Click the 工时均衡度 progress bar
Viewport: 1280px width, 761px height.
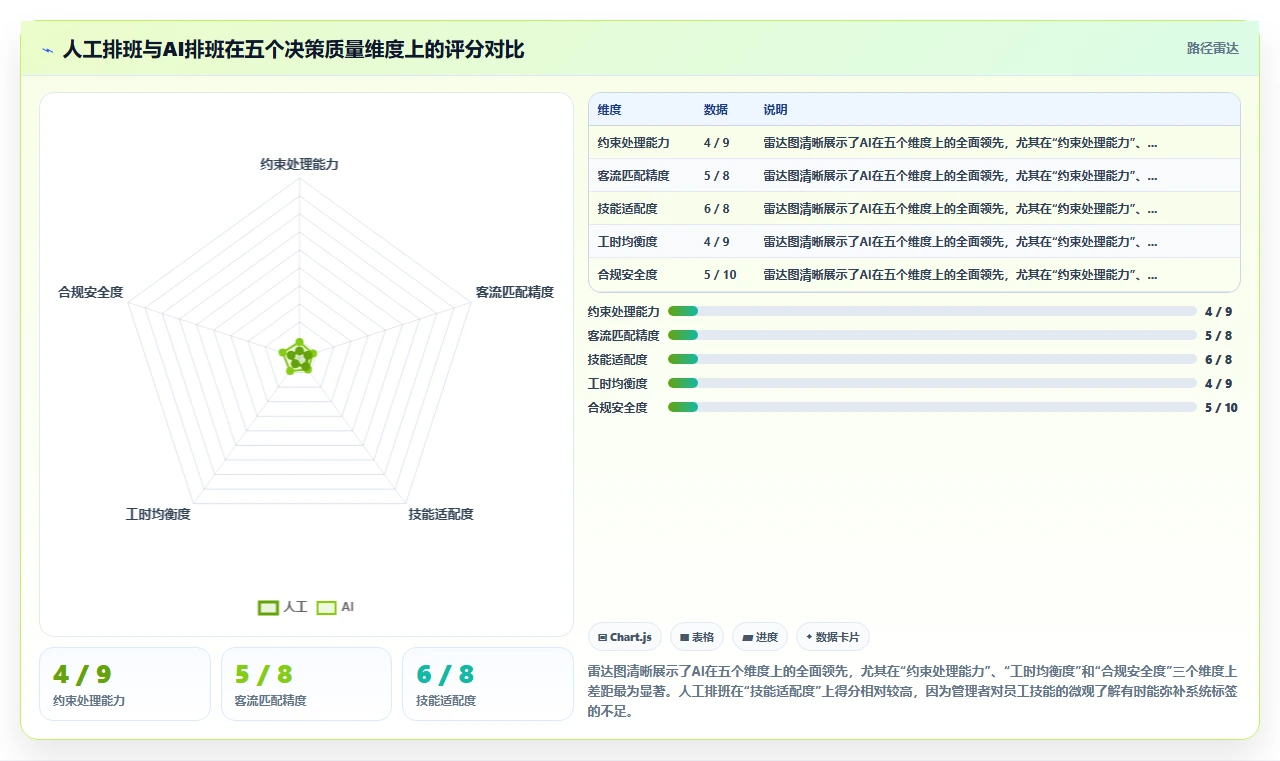(932, 383)
